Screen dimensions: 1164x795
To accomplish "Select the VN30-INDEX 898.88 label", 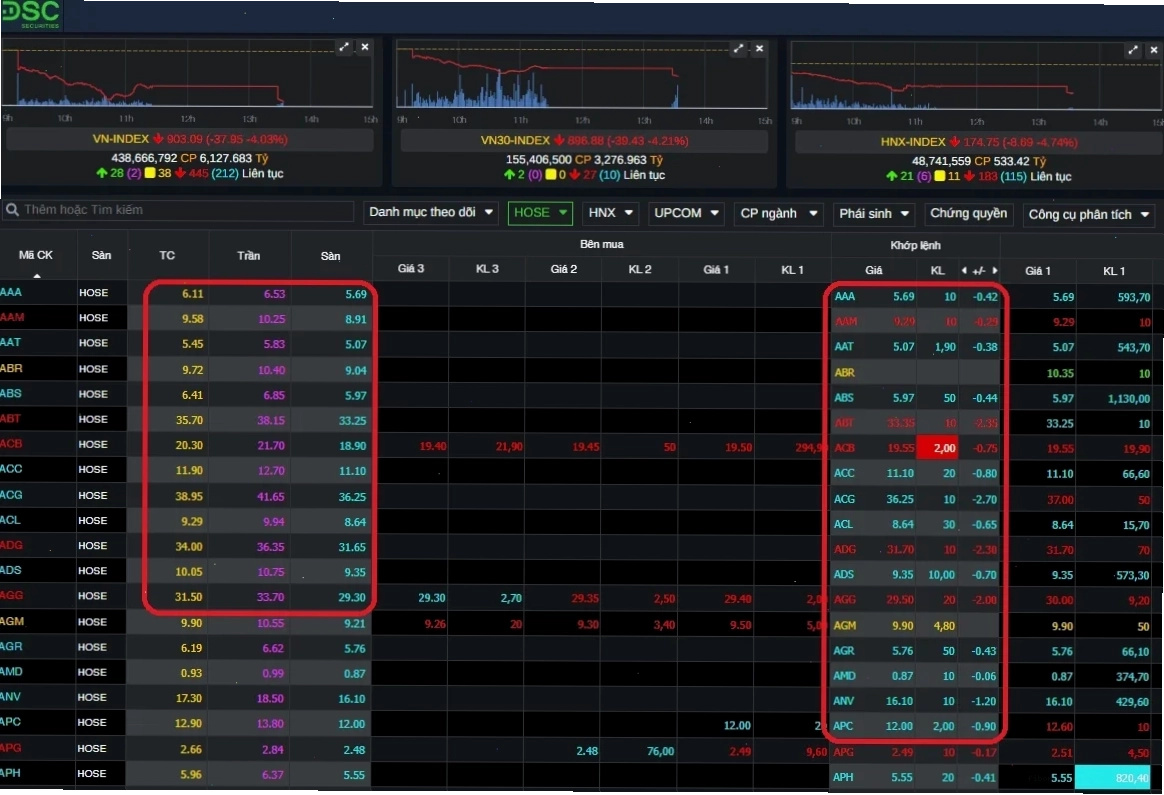I will 584,140.
